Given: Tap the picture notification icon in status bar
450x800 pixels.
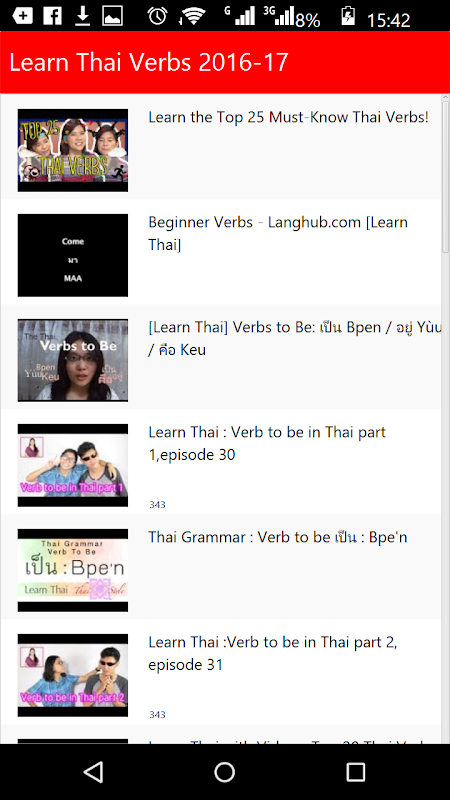Looking at the screenshot, I should (112, 16).
